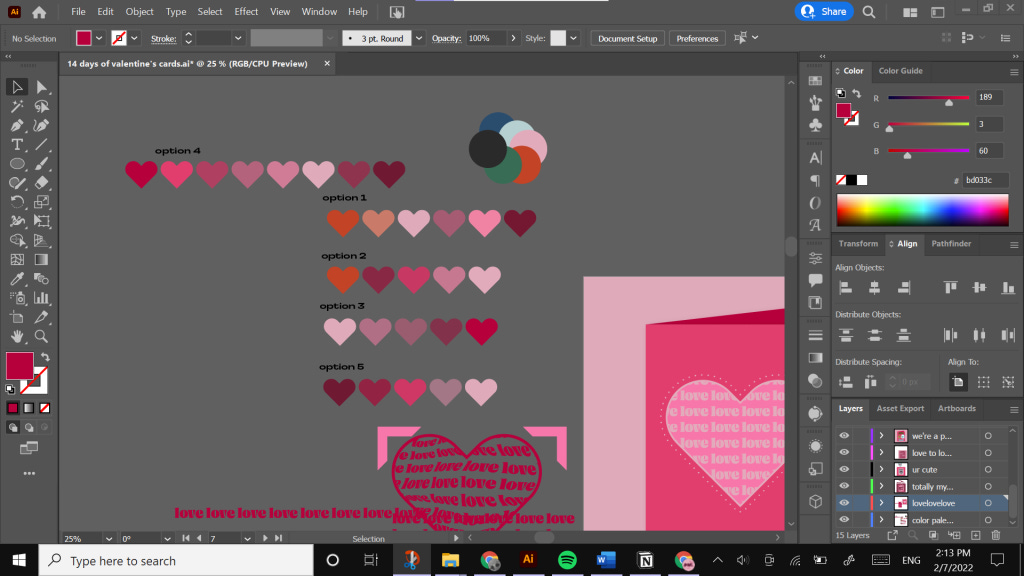
Task: Hide the "lovelovelove" layer
Action: coord(844,503)
